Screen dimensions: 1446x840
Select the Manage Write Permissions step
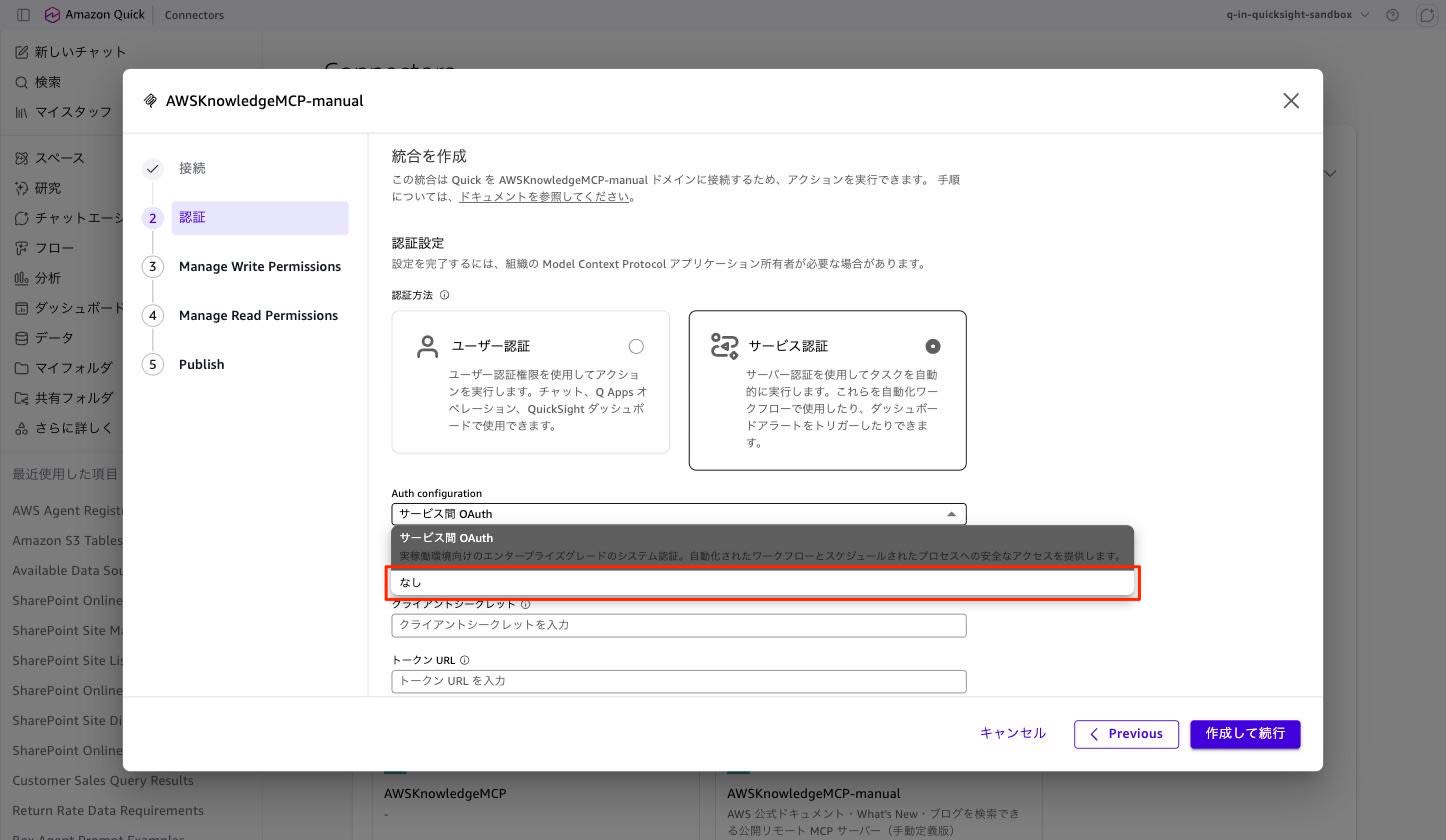(260, 266)
